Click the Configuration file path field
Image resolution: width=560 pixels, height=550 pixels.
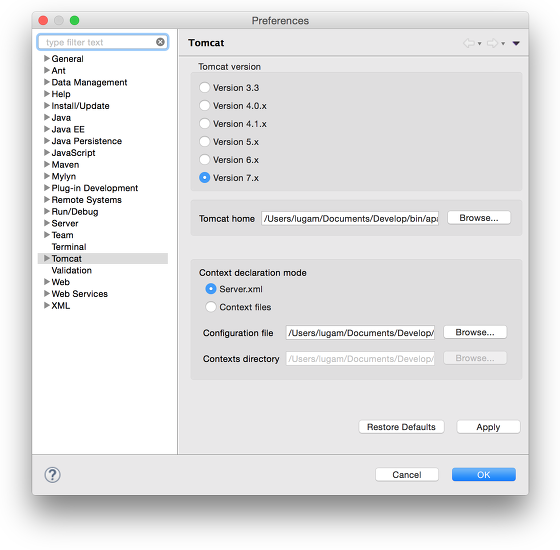coord(360,332)
